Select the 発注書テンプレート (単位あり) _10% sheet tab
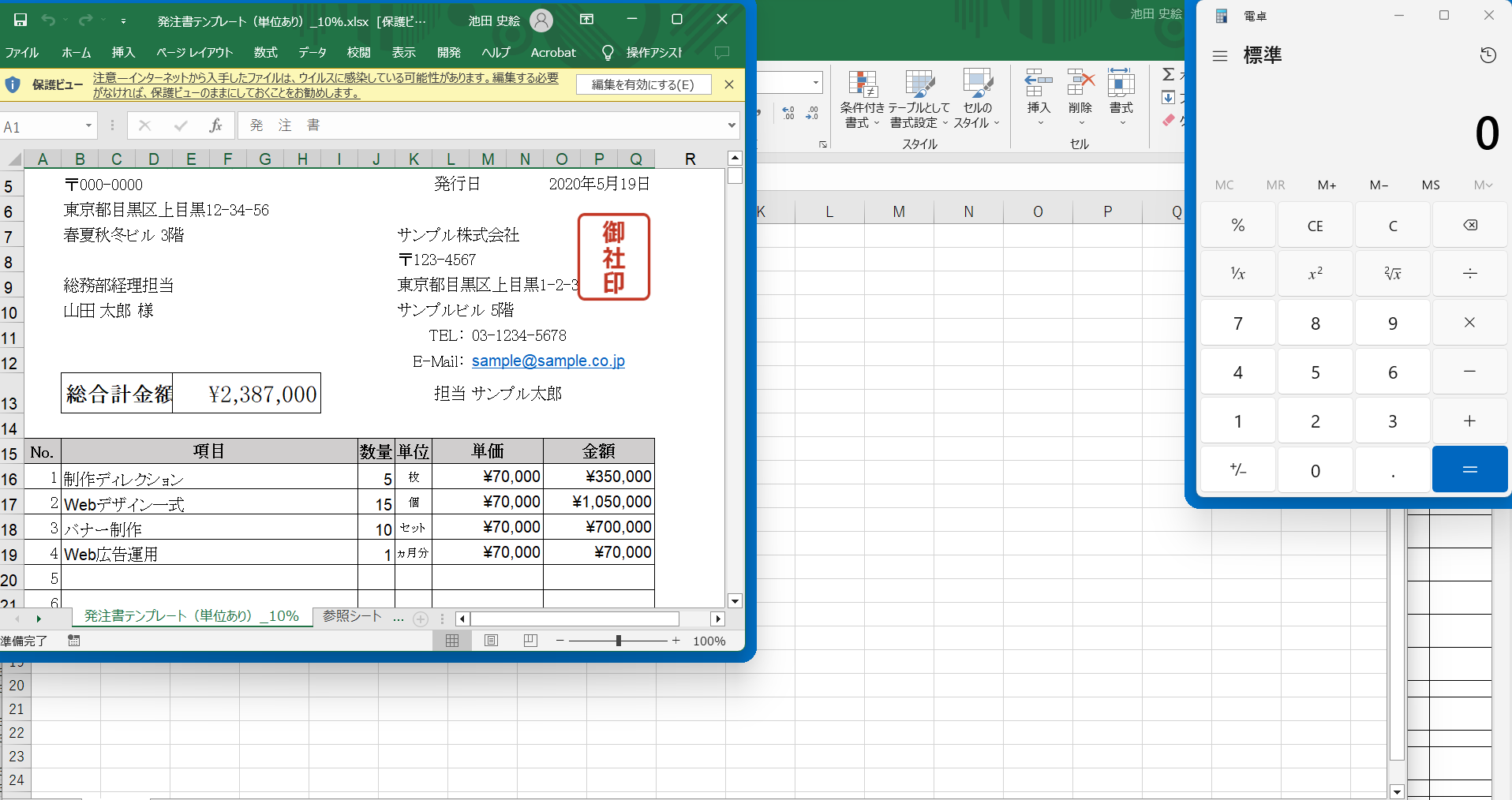Screen dimensions: 1512x800 click(192, 616)
